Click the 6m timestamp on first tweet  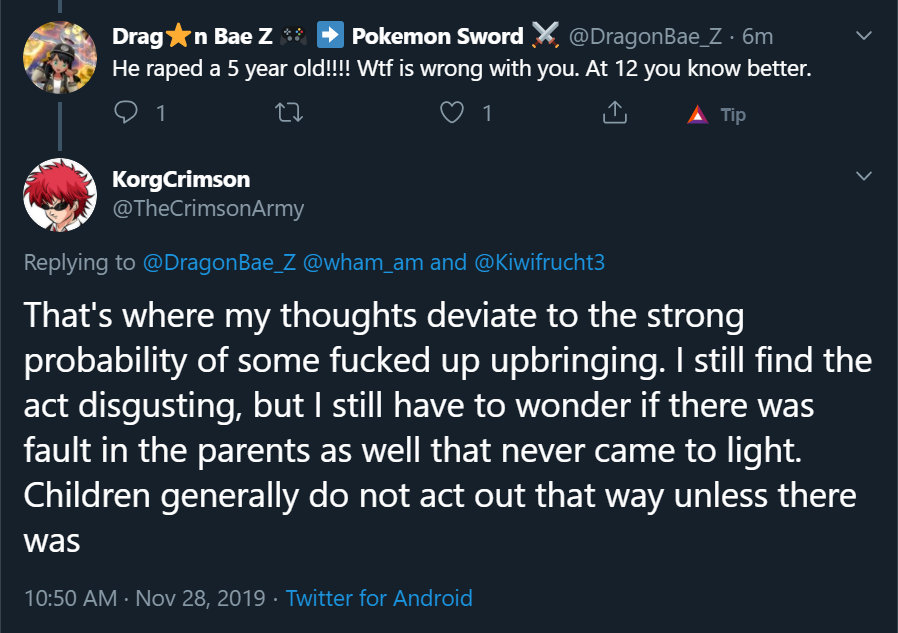757,37
